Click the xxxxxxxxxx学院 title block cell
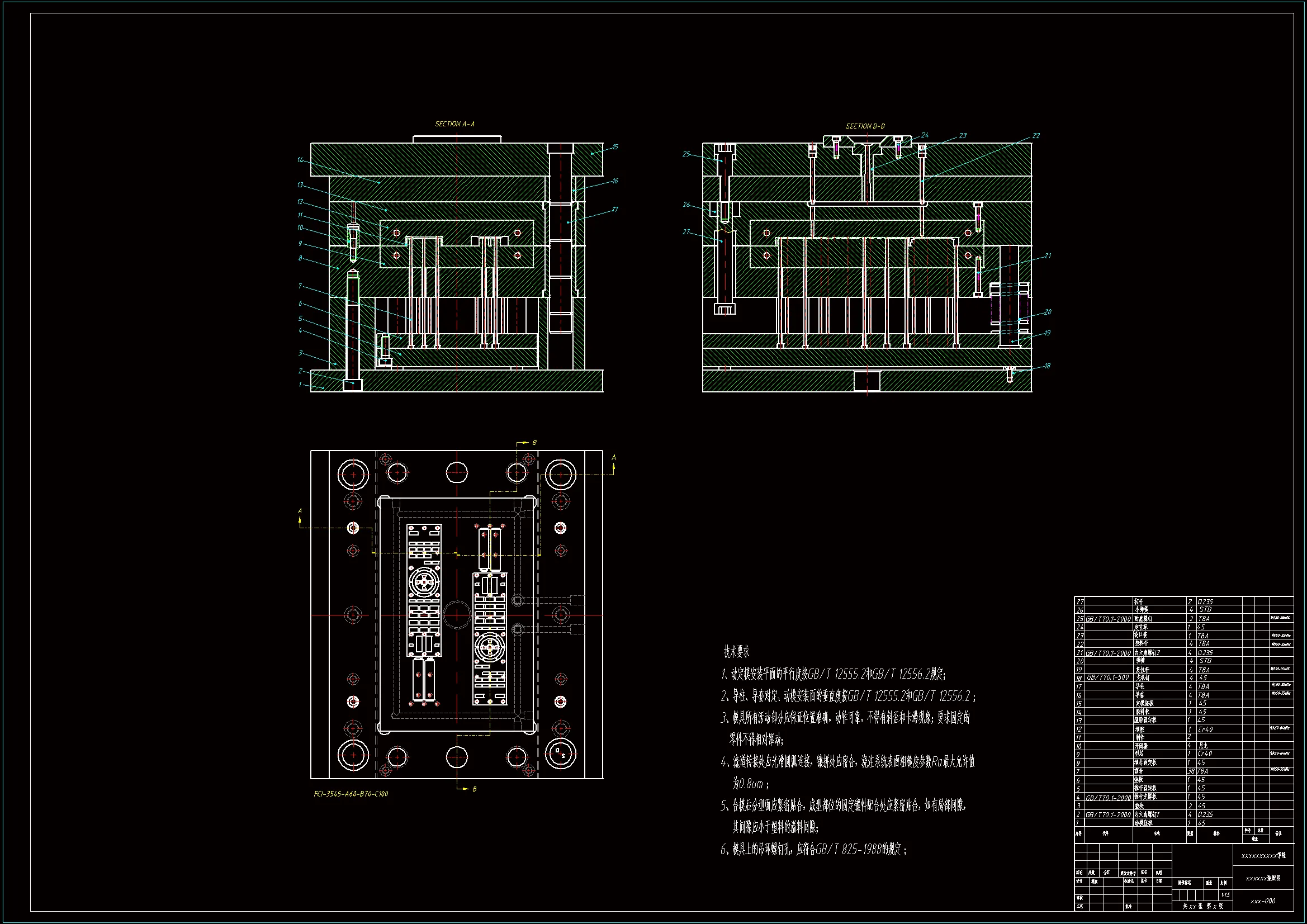This screenshot has width=1307, height=924. 1263,856
